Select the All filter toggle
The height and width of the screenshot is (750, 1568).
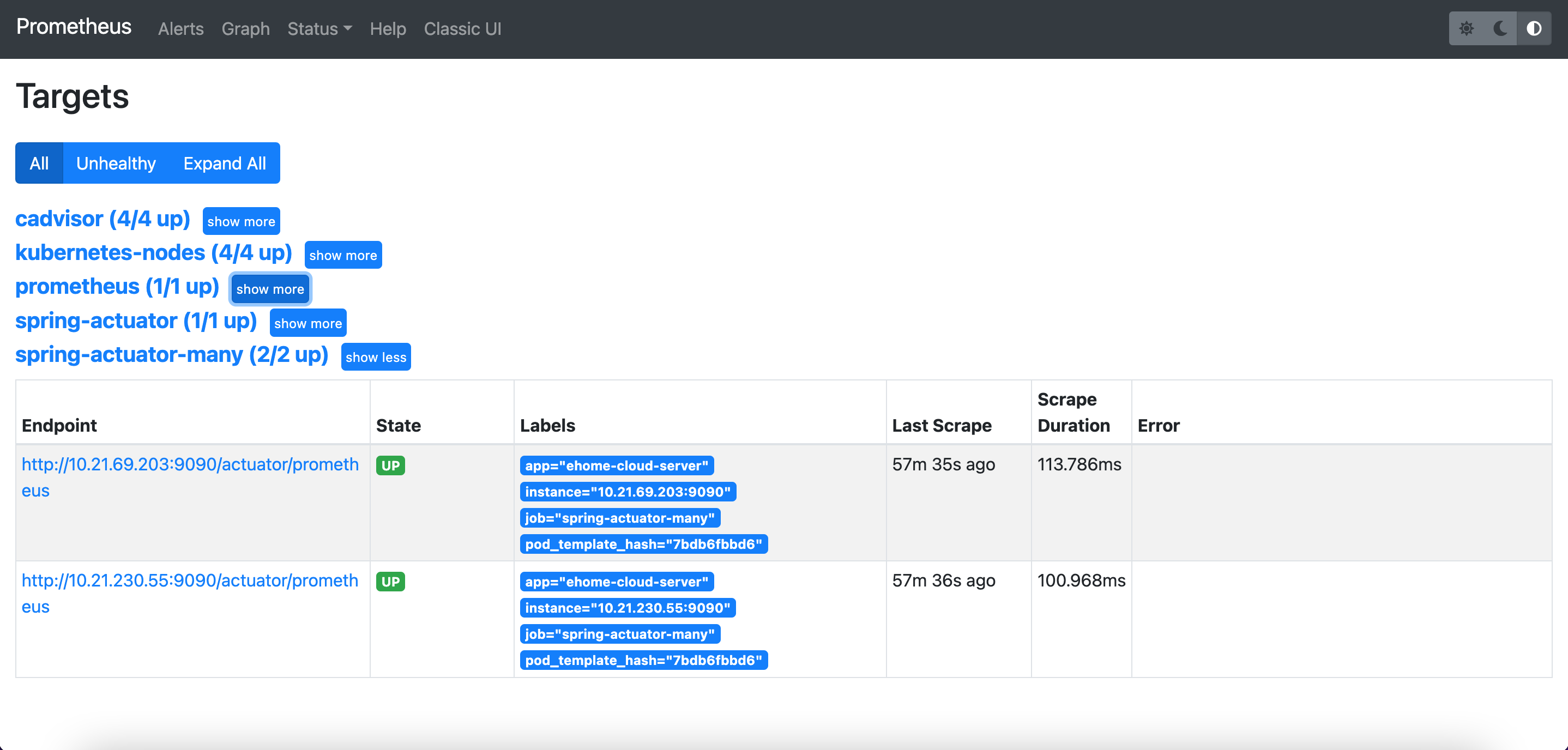[39, 163]
